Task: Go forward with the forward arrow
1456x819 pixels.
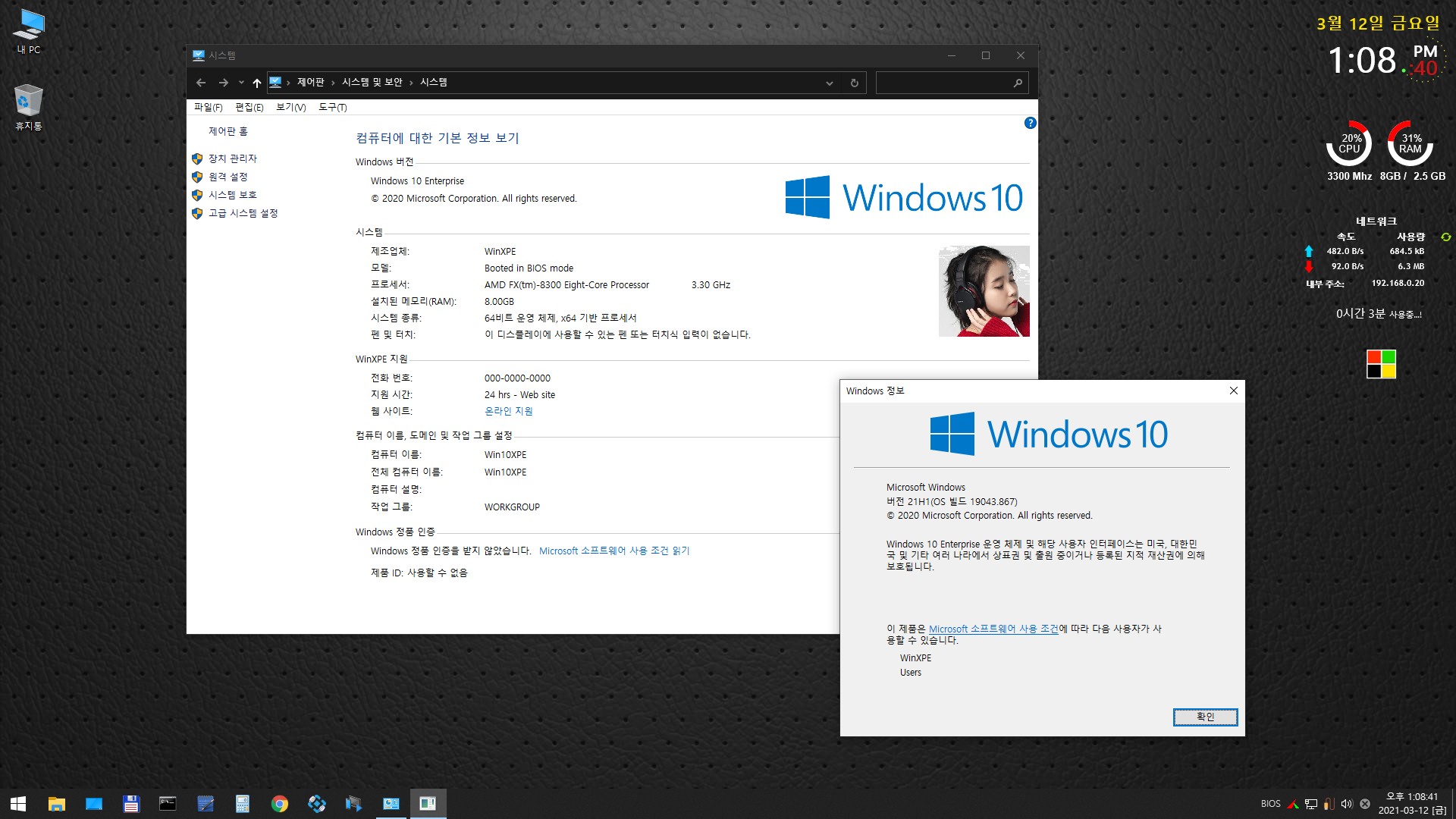Action: coord(224,83)
